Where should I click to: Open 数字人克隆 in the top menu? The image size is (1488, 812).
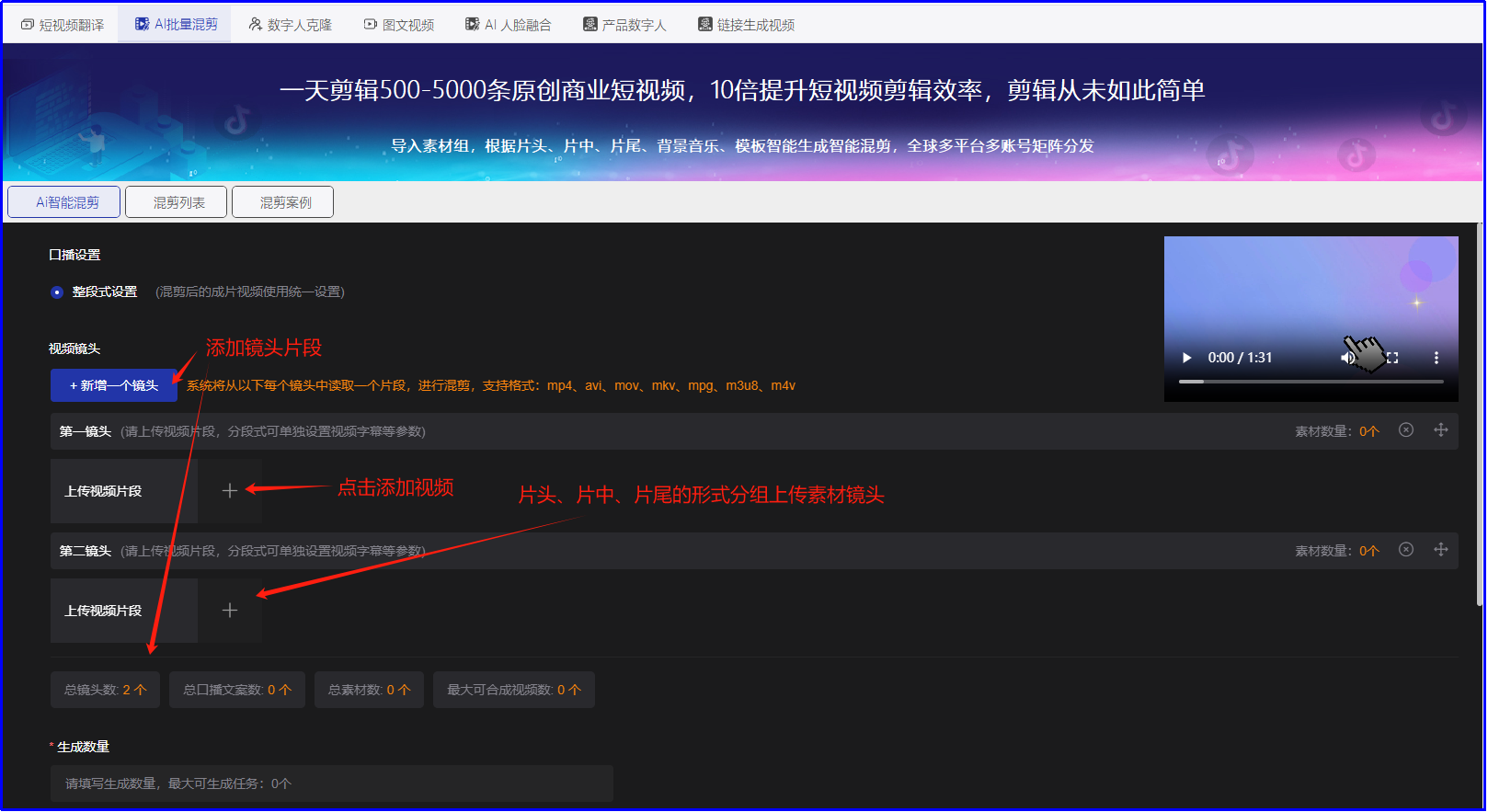pyautogui.click(x=290, y=25)
